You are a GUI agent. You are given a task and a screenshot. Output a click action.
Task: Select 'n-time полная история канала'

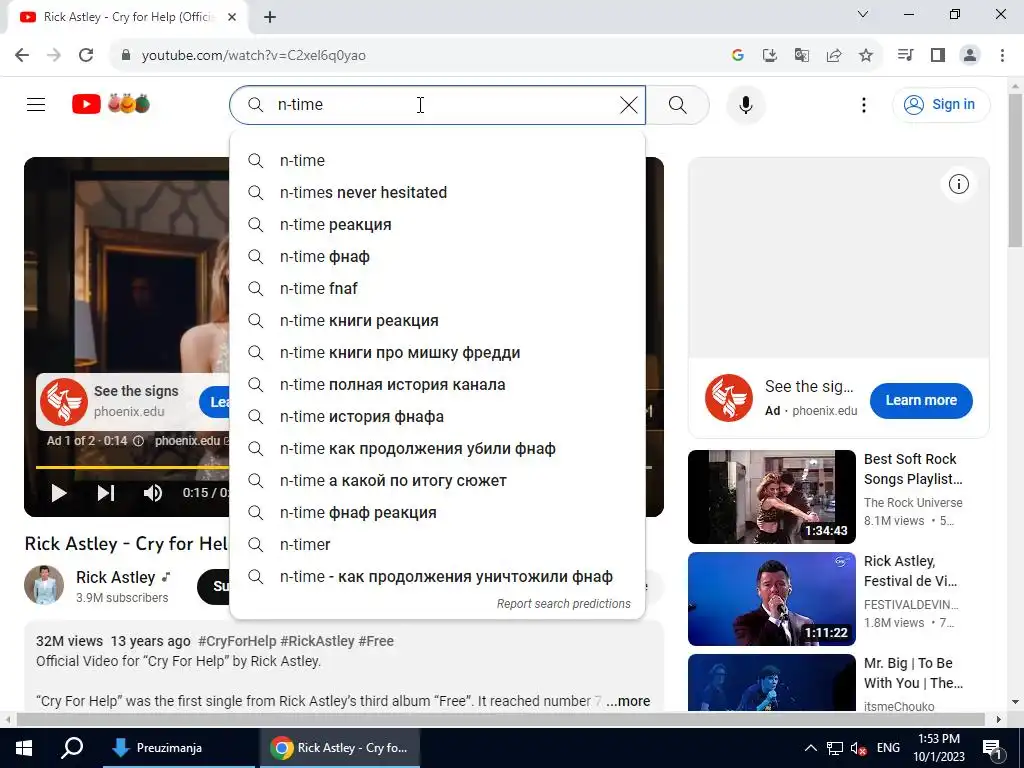click(438, 385)
